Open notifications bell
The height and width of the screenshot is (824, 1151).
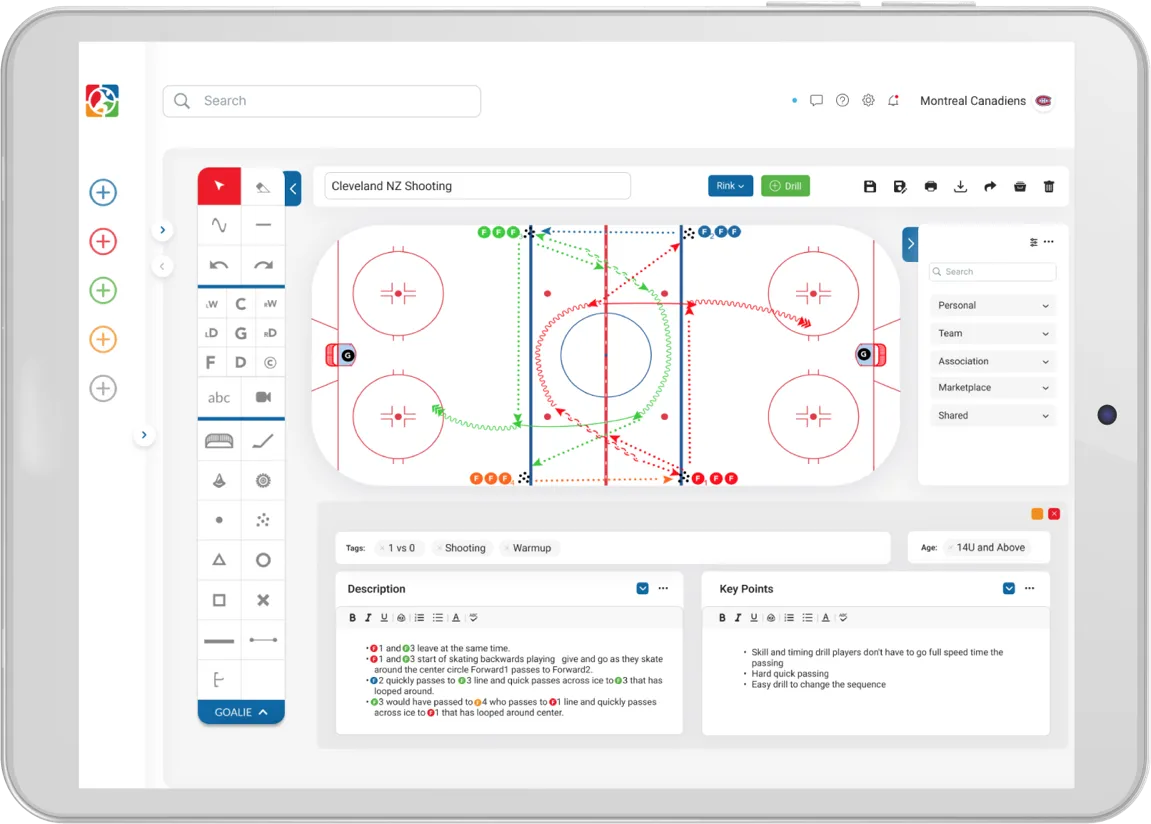893,101
